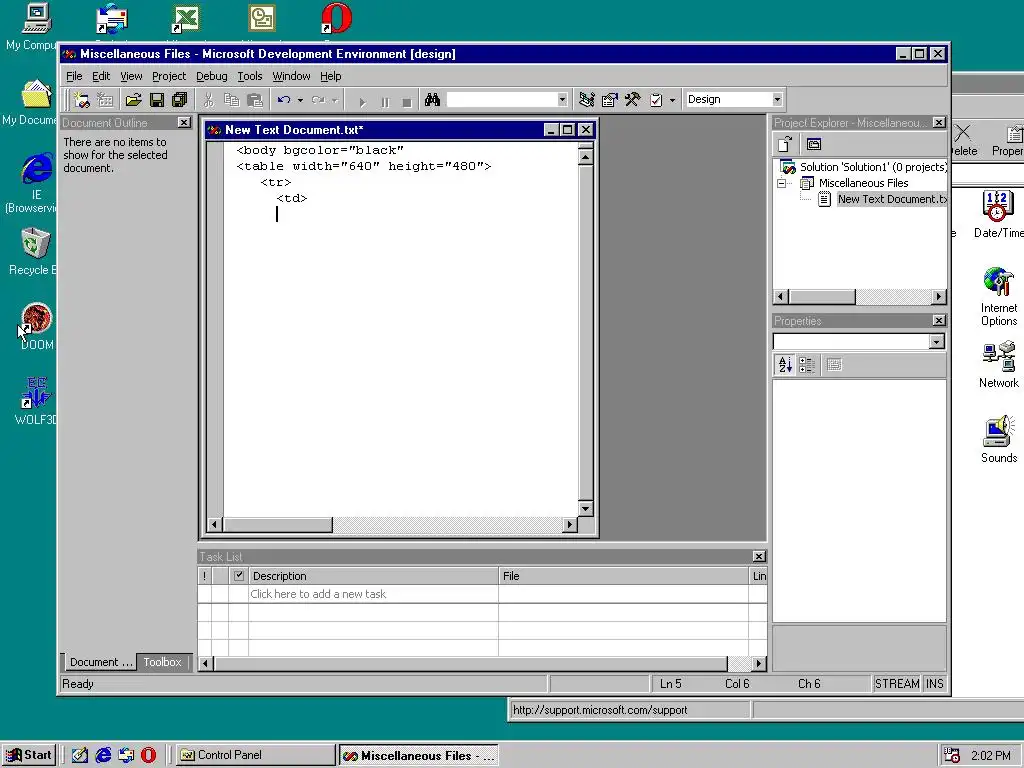Viewport: 1024px width, 768px height.
Task: Open the Find combo box dropdown arrow
Action: click(x=562, y=99)
